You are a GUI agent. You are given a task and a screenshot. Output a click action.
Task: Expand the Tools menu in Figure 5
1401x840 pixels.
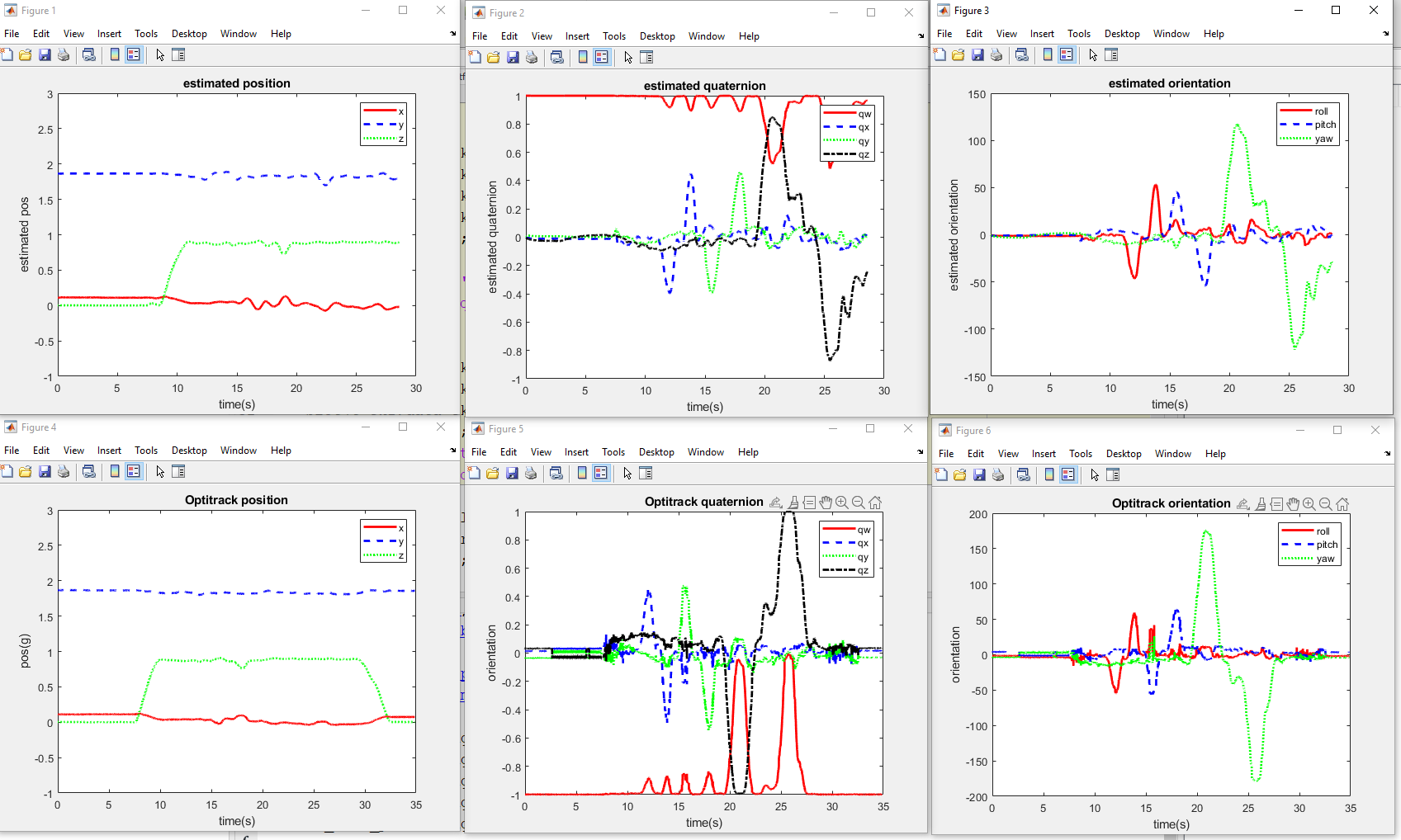(x=613, y=452)
